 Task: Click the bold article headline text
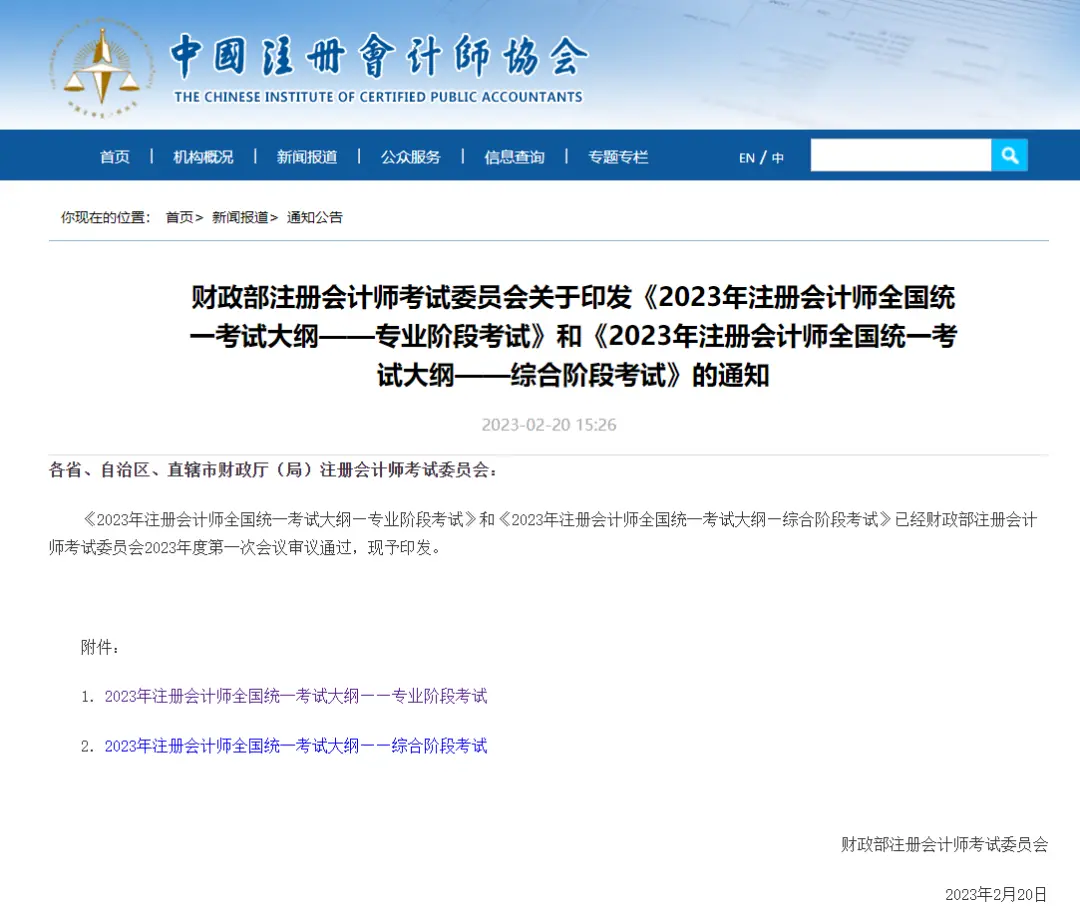(x=572, y=336)
